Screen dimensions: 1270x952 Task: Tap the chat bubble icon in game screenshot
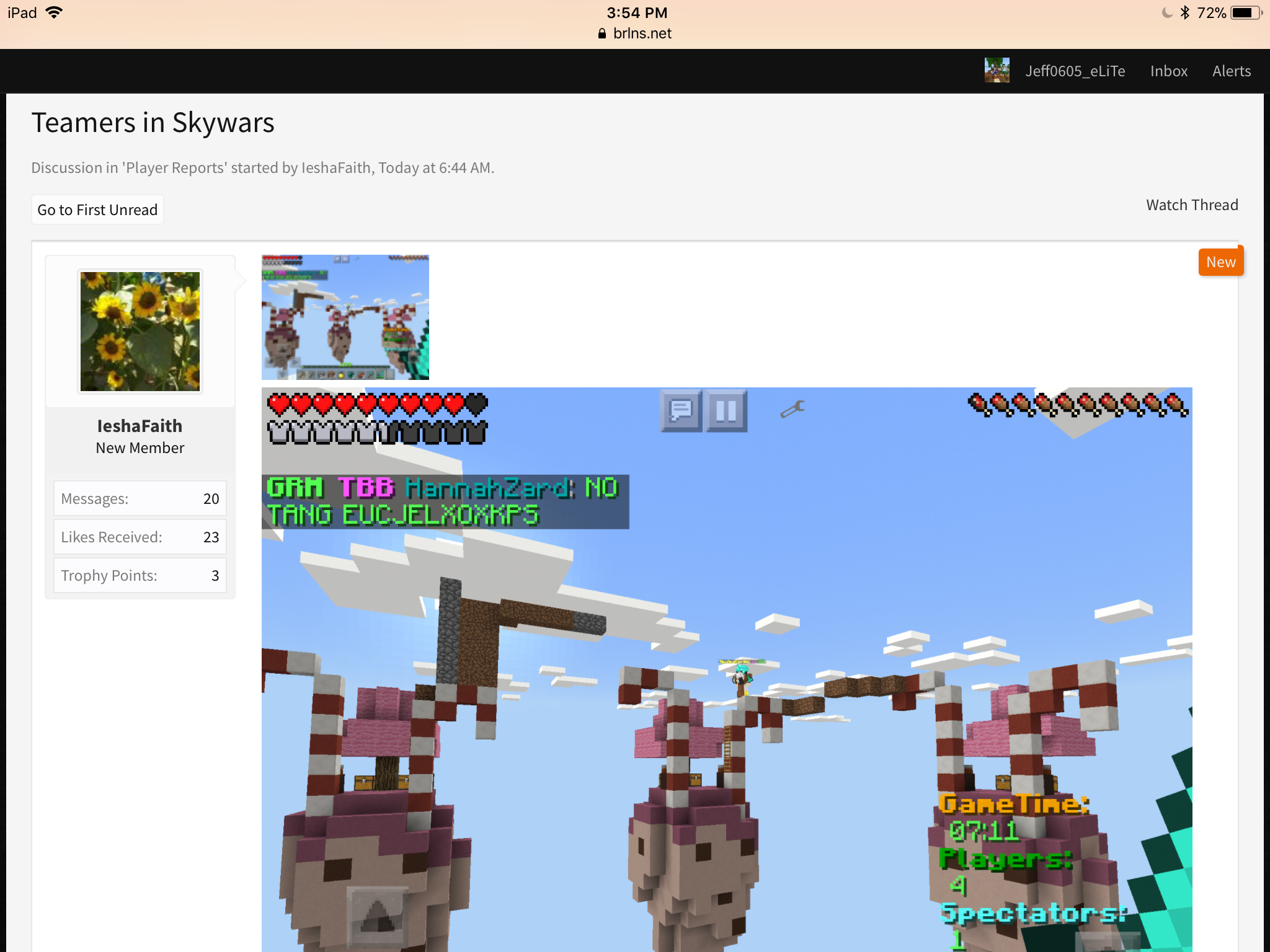(681, 410)
